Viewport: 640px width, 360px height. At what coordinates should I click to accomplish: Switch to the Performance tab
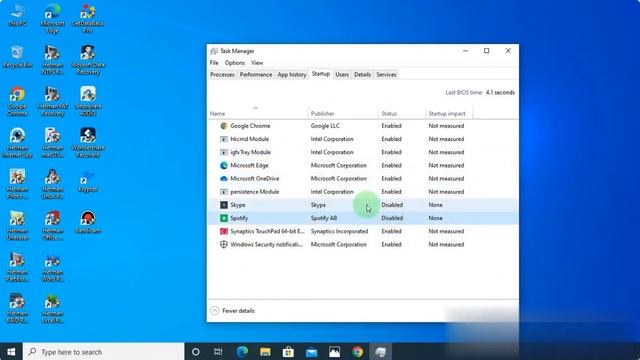tap(256, 75)
